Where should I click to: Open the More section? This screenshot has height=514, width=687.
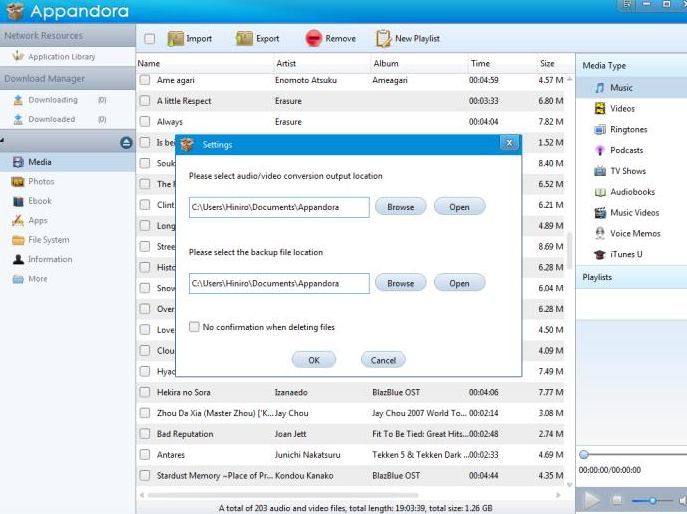(38, 279)
